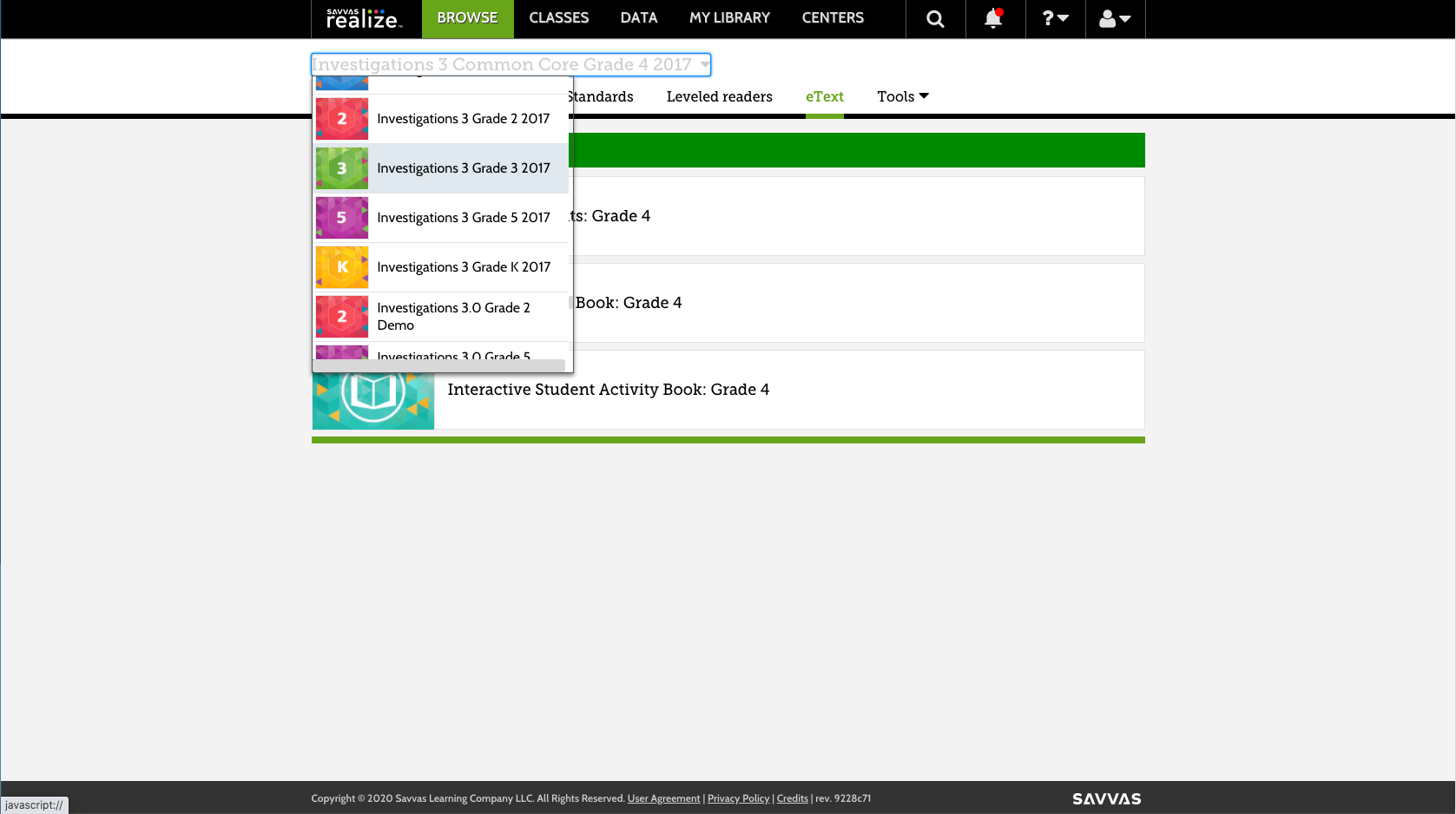Open MY LIBRARY tab
The image size is (1456, 814).
[x=729, y=18]
